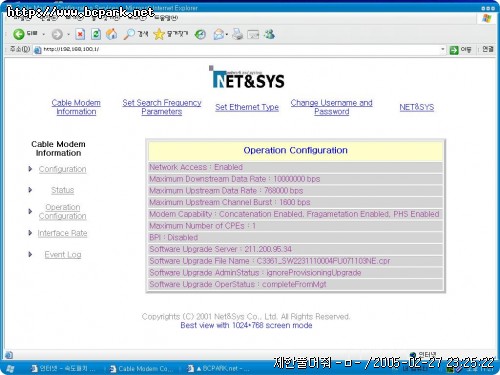Open the Messenger people icon

[269, 34]
